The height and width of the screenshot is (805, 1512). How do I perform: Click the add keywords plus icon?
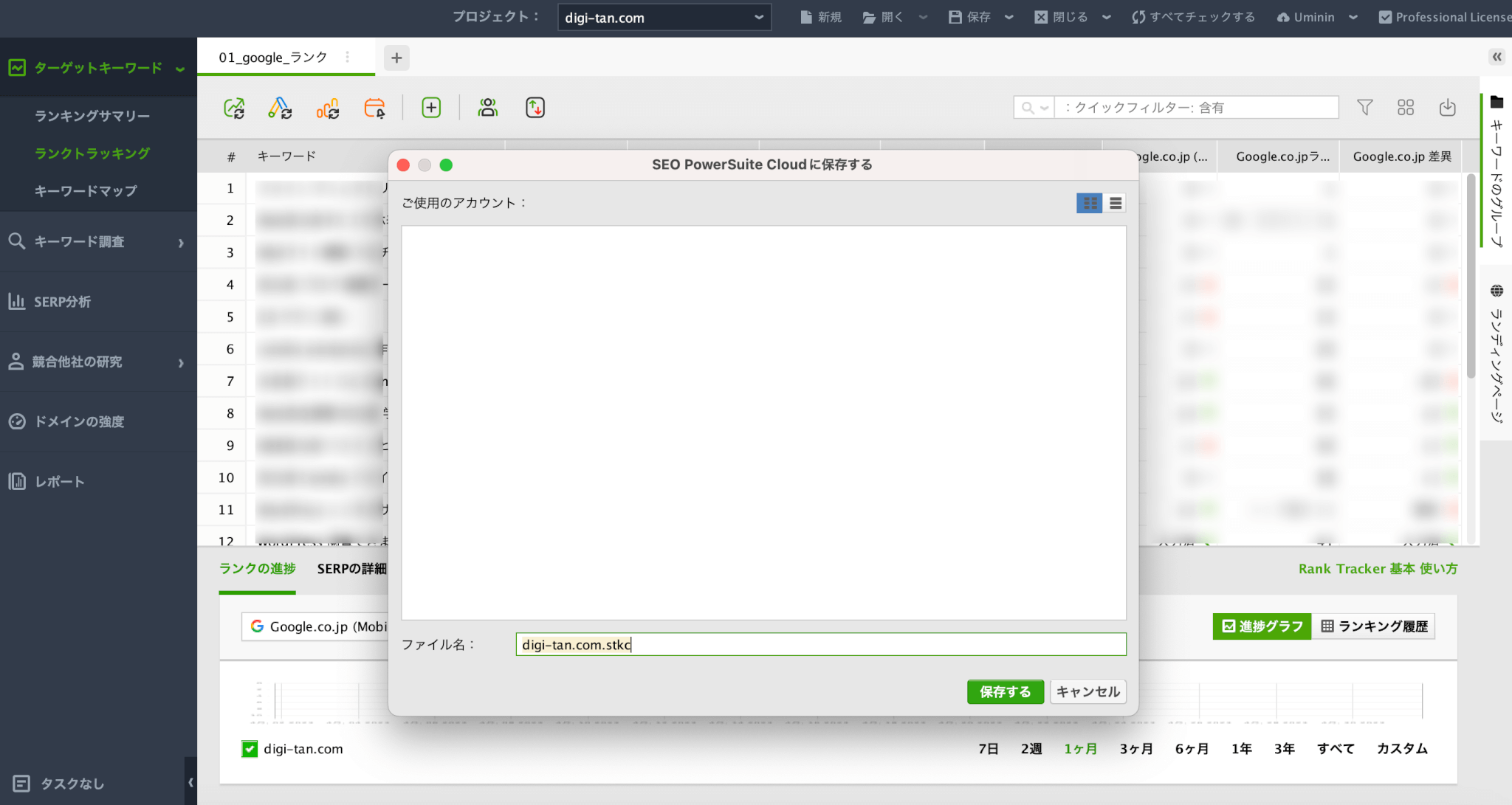tap(431, 108)
